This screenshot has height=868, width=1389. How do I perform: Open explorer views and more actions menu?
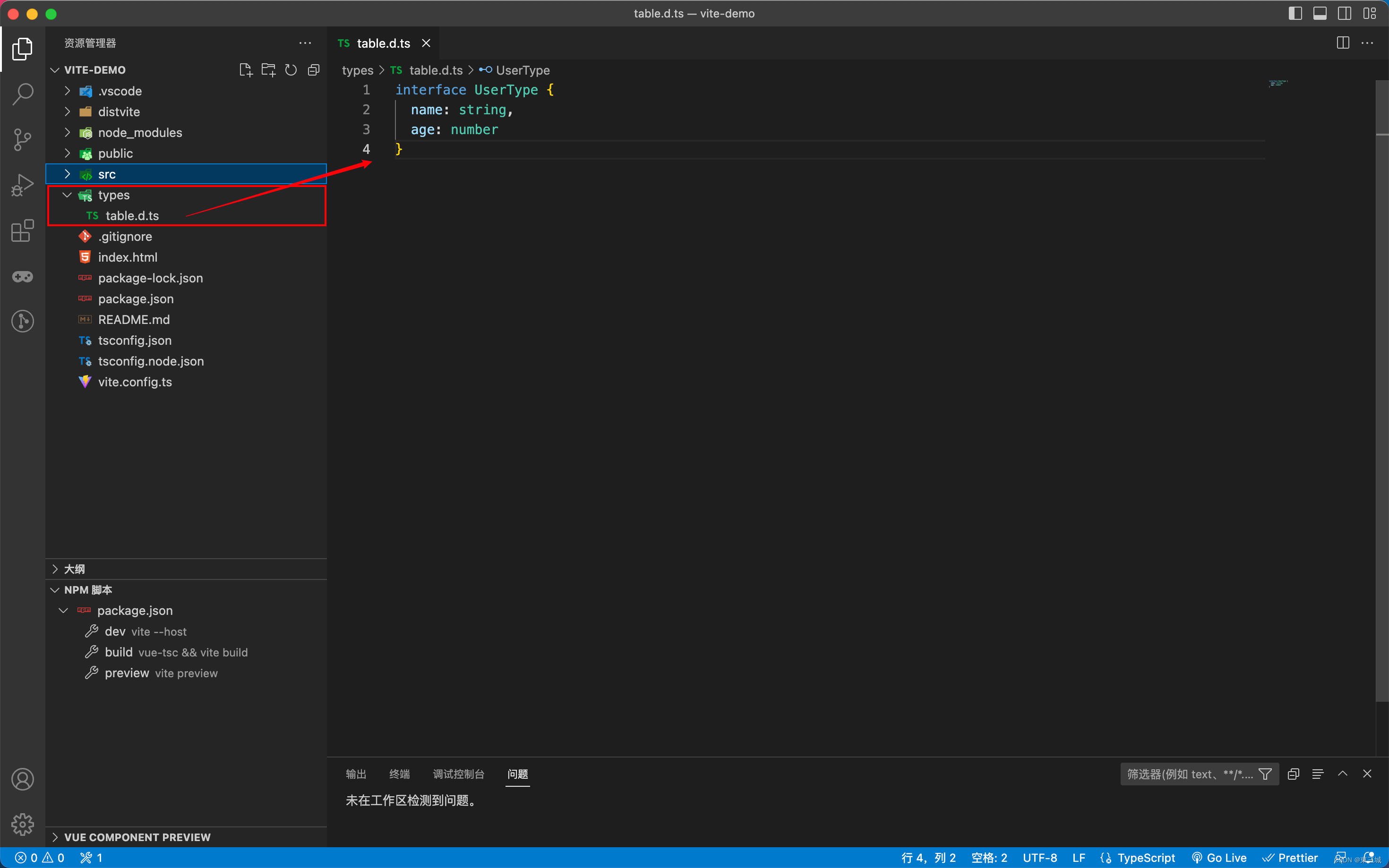(x=306, y=43)
